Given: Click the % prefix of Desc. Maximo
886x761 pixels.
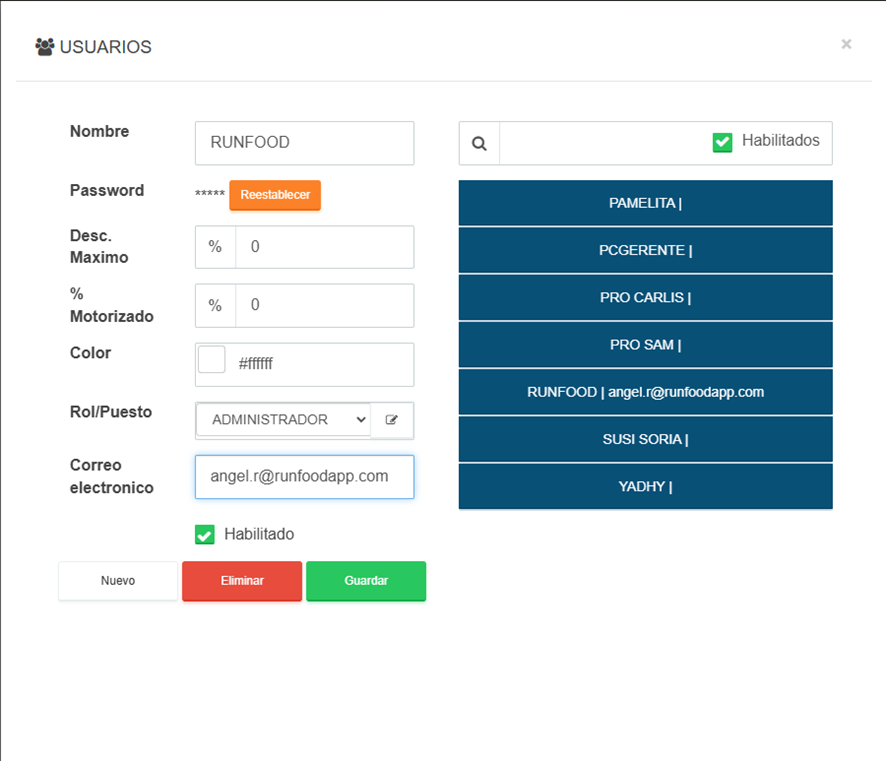Looking at the screenshot, I should click(215, 247).
